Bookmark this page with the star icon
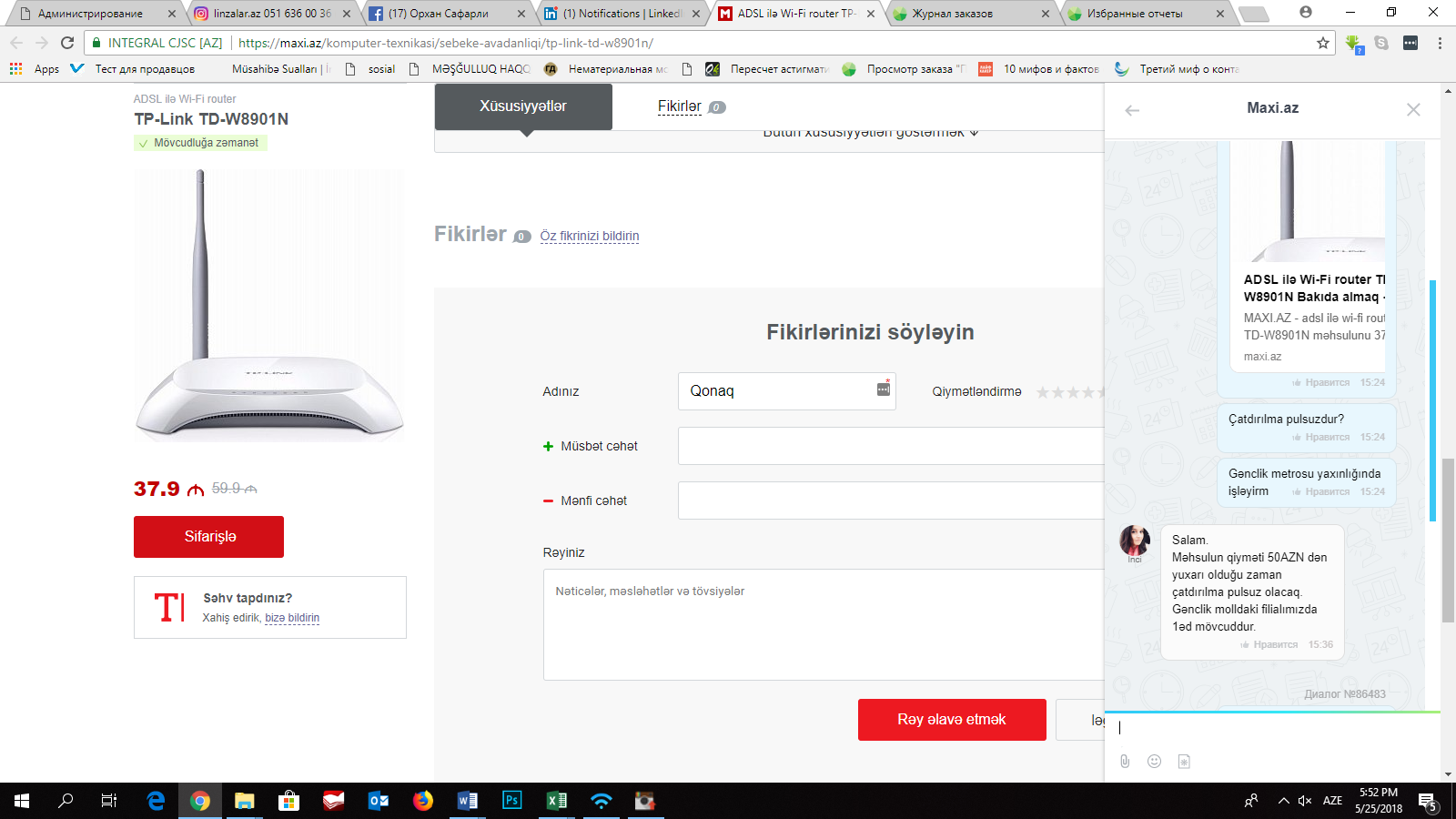1456x819 pixels. [x=1323, y=43]
